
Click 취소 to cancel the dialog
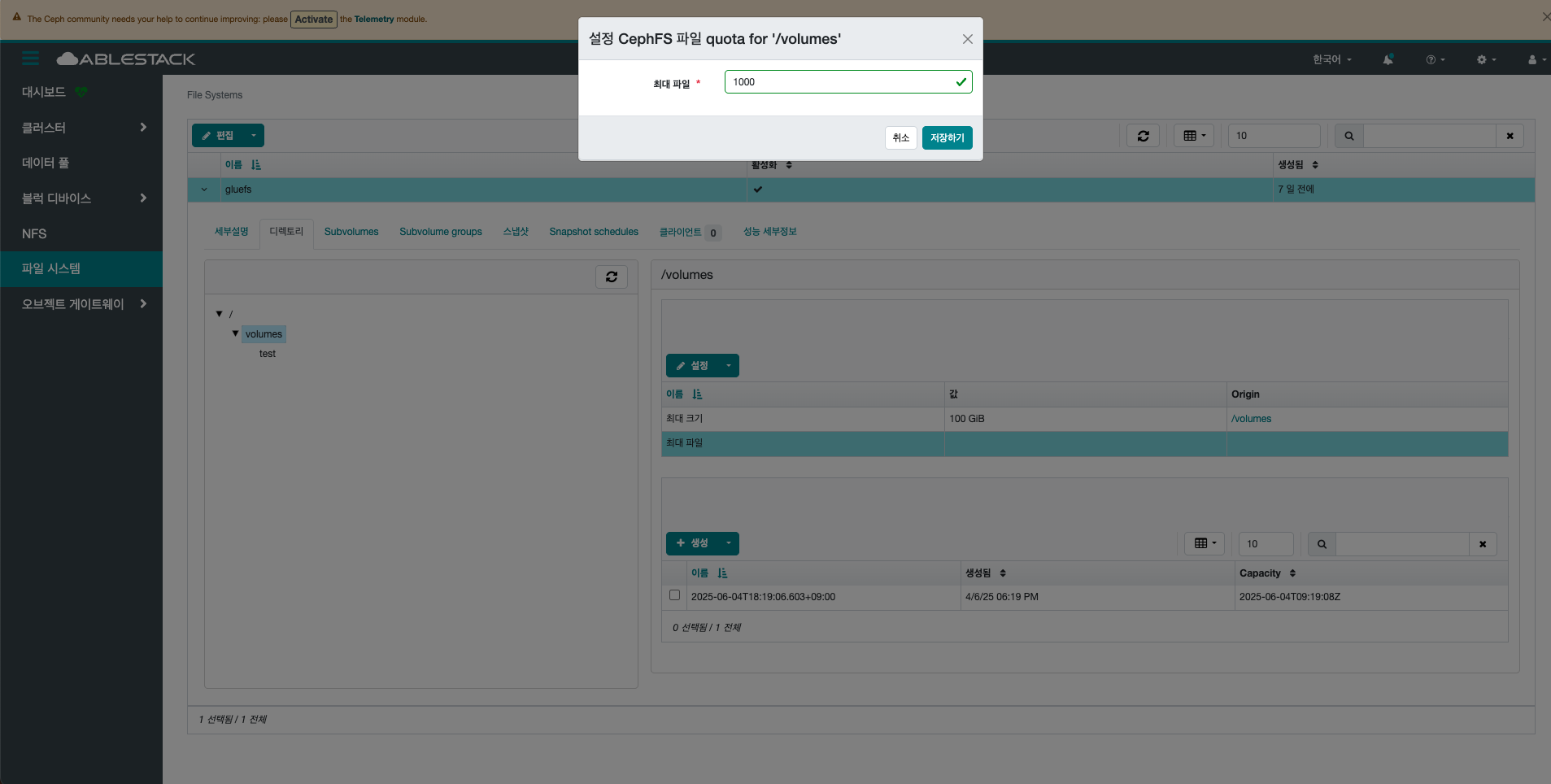(900, 138)
